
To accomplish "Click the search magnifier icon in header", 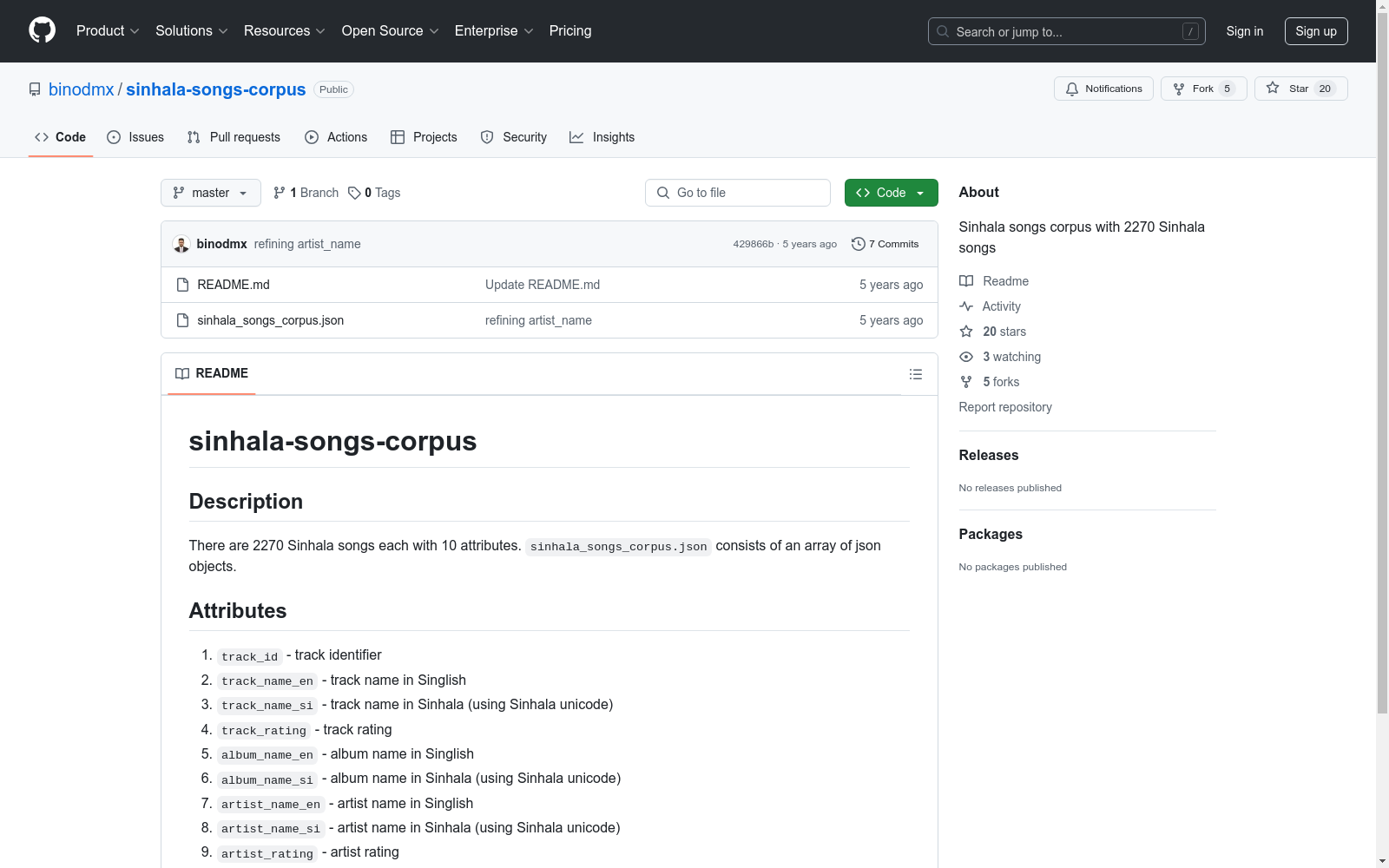I will pyautogui.click(x=943, y=31).
